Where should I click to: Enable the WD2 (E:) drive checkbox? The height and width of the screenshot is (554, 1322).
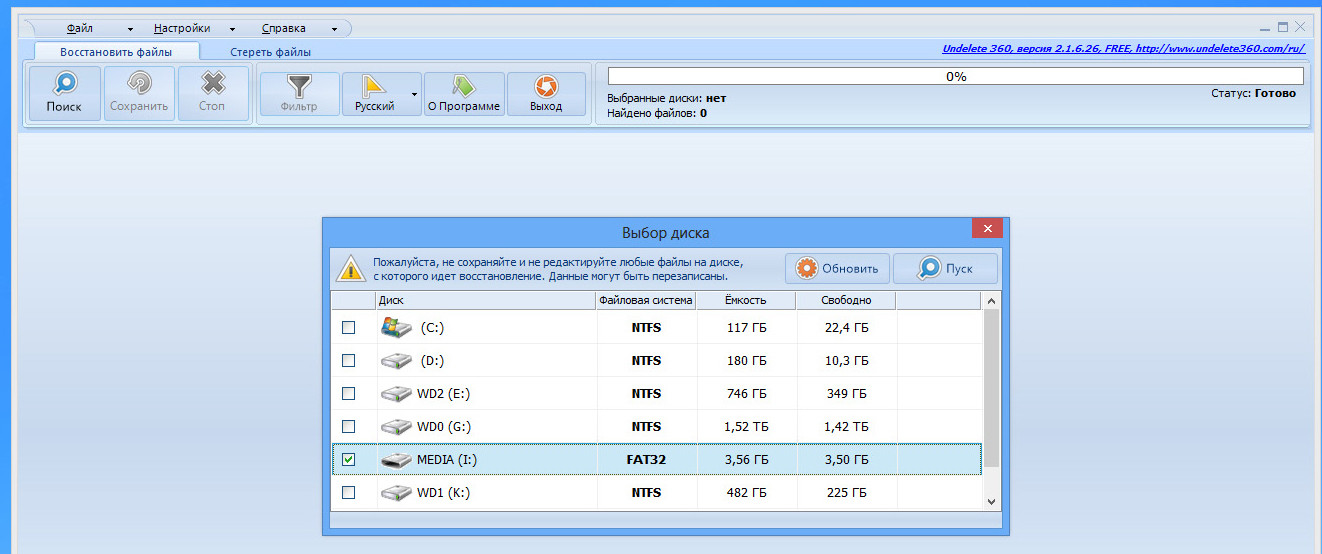point(348,393)
